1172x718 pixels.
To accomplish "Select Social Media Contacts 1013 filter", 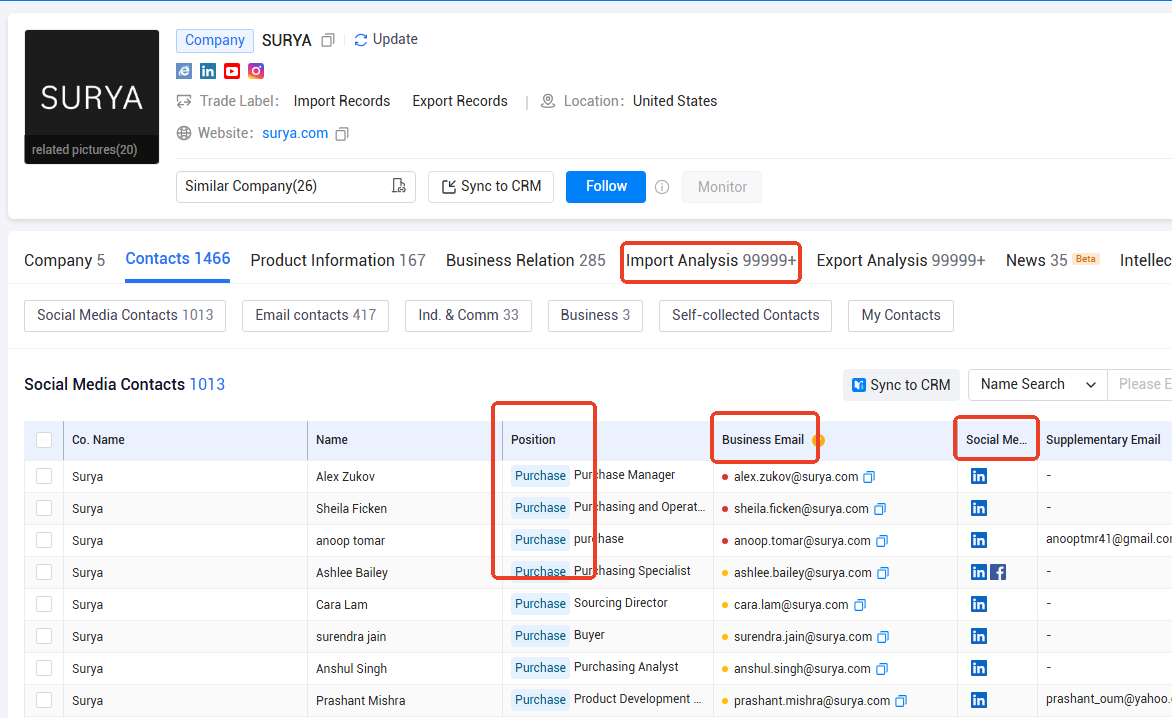I will (125, 315).
